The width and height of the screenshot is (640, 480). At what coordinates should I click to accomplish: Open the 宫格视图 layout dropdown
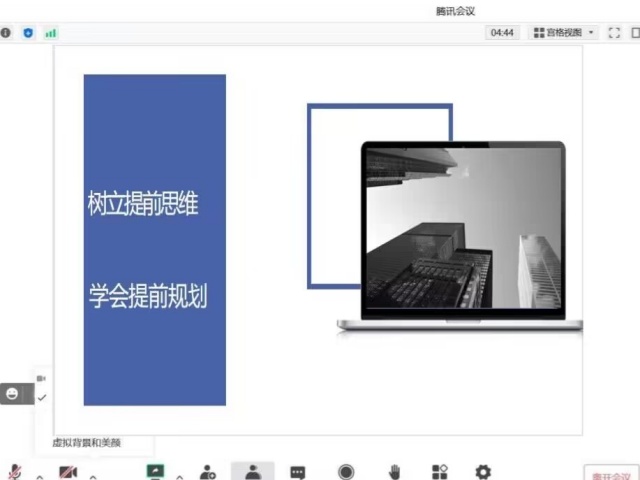pyautogui.click(x=564, y=33)
